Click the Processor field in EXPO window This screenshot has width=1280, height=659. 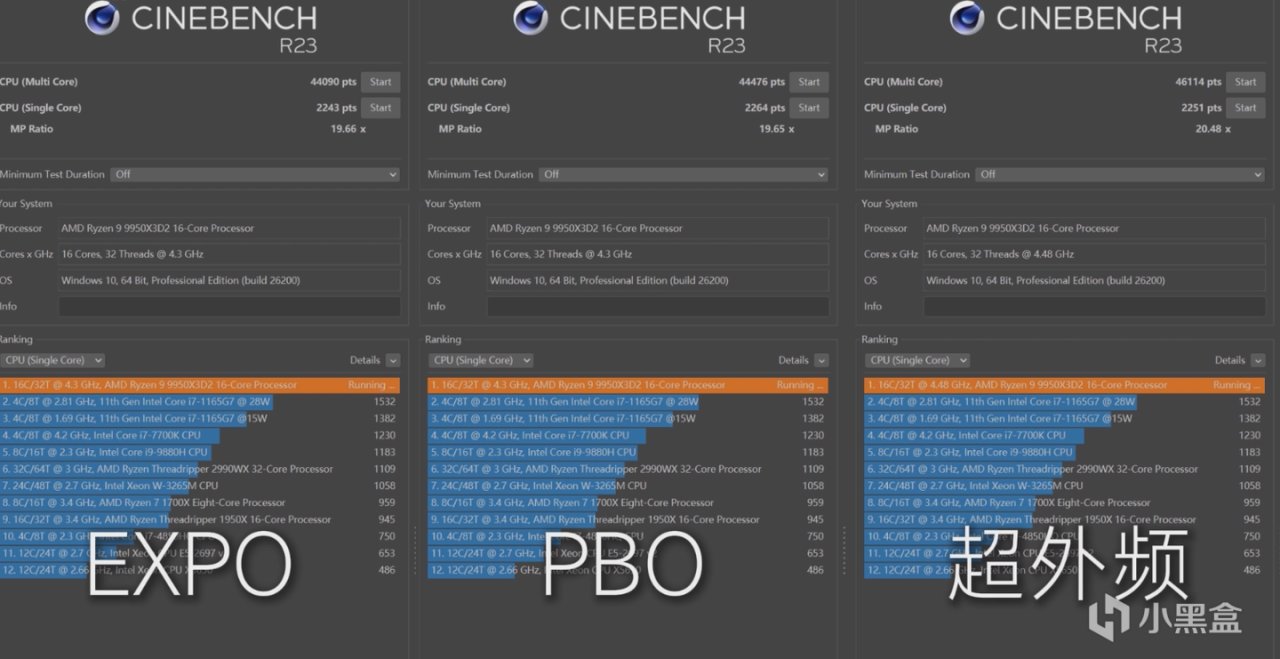(229, 228)
